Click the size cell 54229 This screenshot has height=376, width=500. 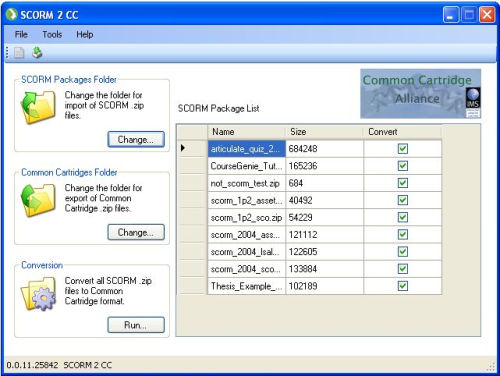click(x=324, y=217)
